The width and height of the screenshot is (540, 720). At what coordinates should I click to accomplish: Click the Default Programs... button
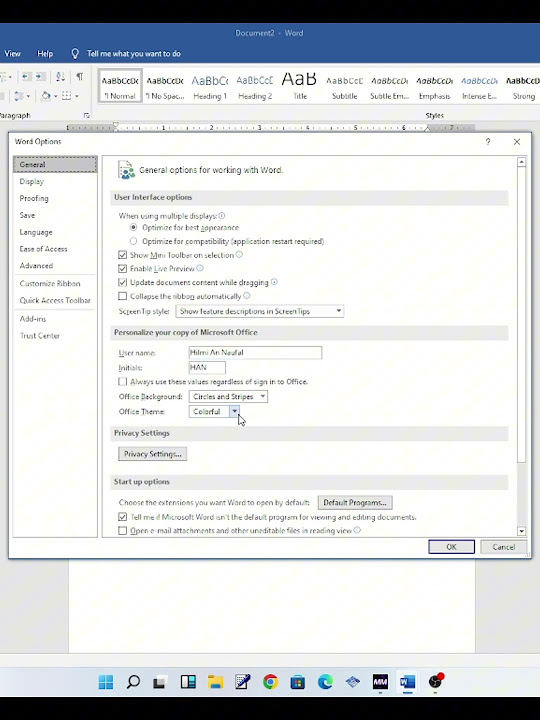(x=355, y=502)
